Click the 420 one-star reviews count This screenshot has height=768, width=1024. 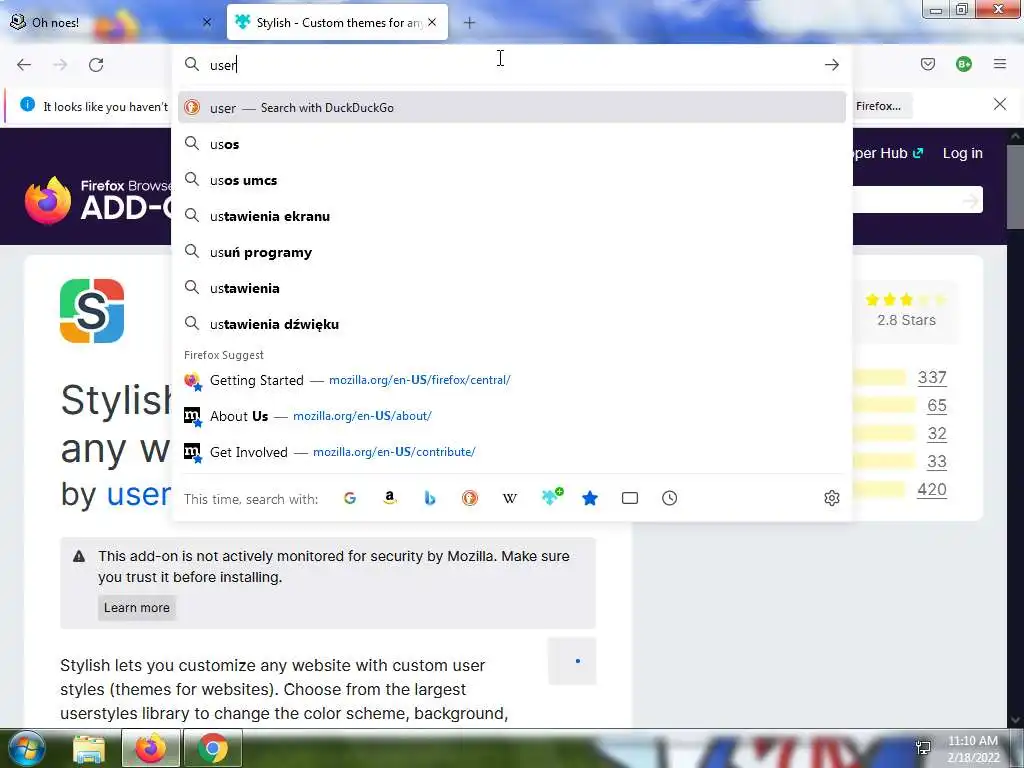tap(932, 490)
